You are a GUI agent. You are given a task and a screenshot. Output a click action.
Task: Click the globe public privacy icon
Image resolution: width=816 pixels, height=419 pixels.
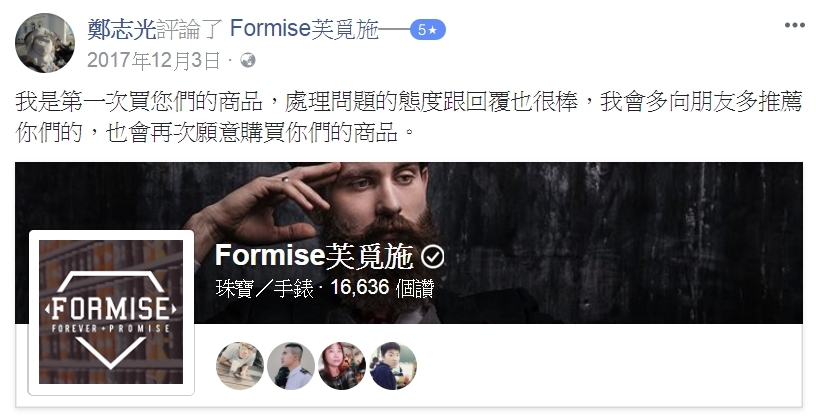coord(248,61)
